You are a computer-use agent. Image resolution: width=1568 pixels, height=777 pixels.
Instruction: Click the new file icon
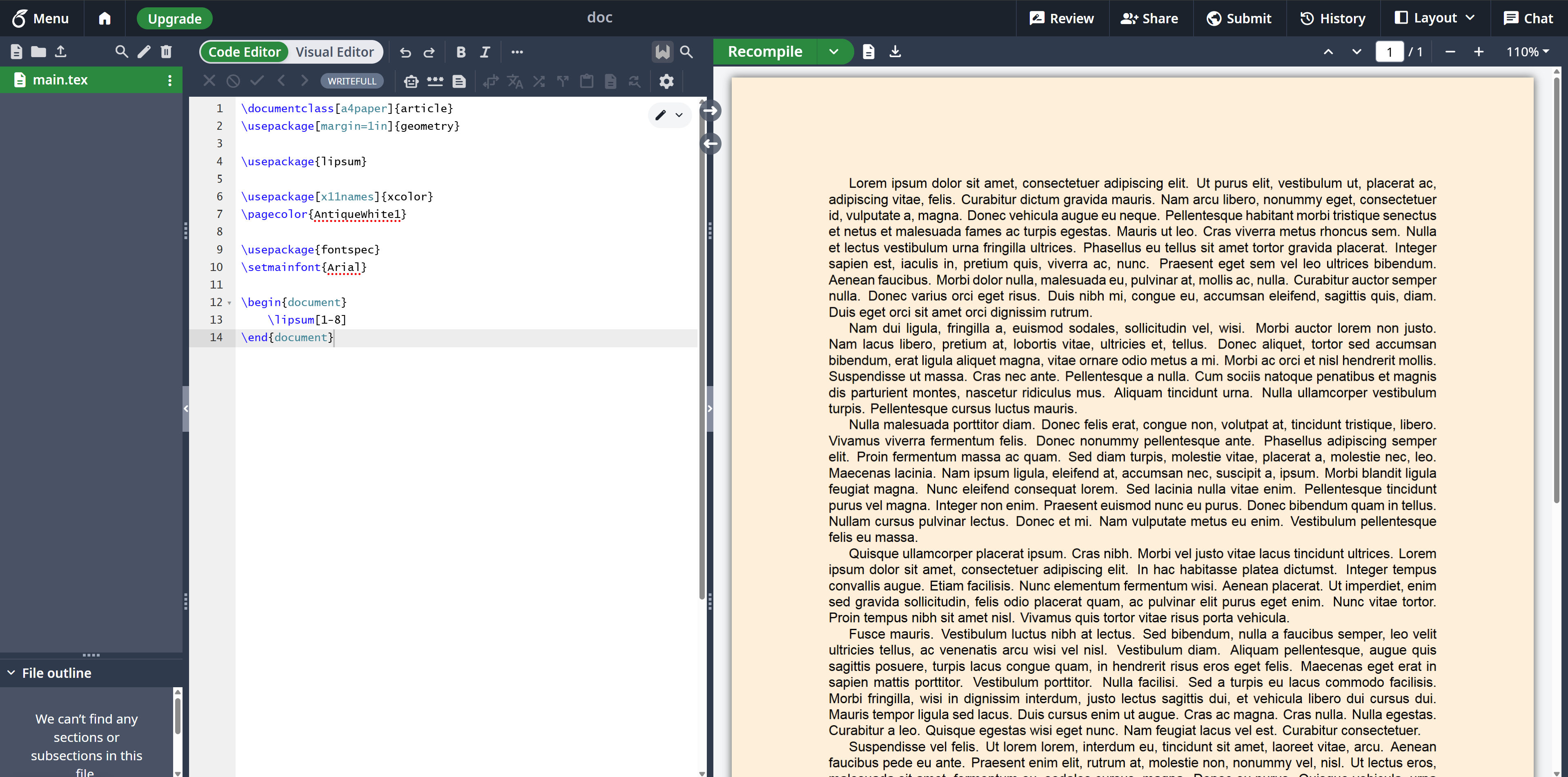coord(16,52)
